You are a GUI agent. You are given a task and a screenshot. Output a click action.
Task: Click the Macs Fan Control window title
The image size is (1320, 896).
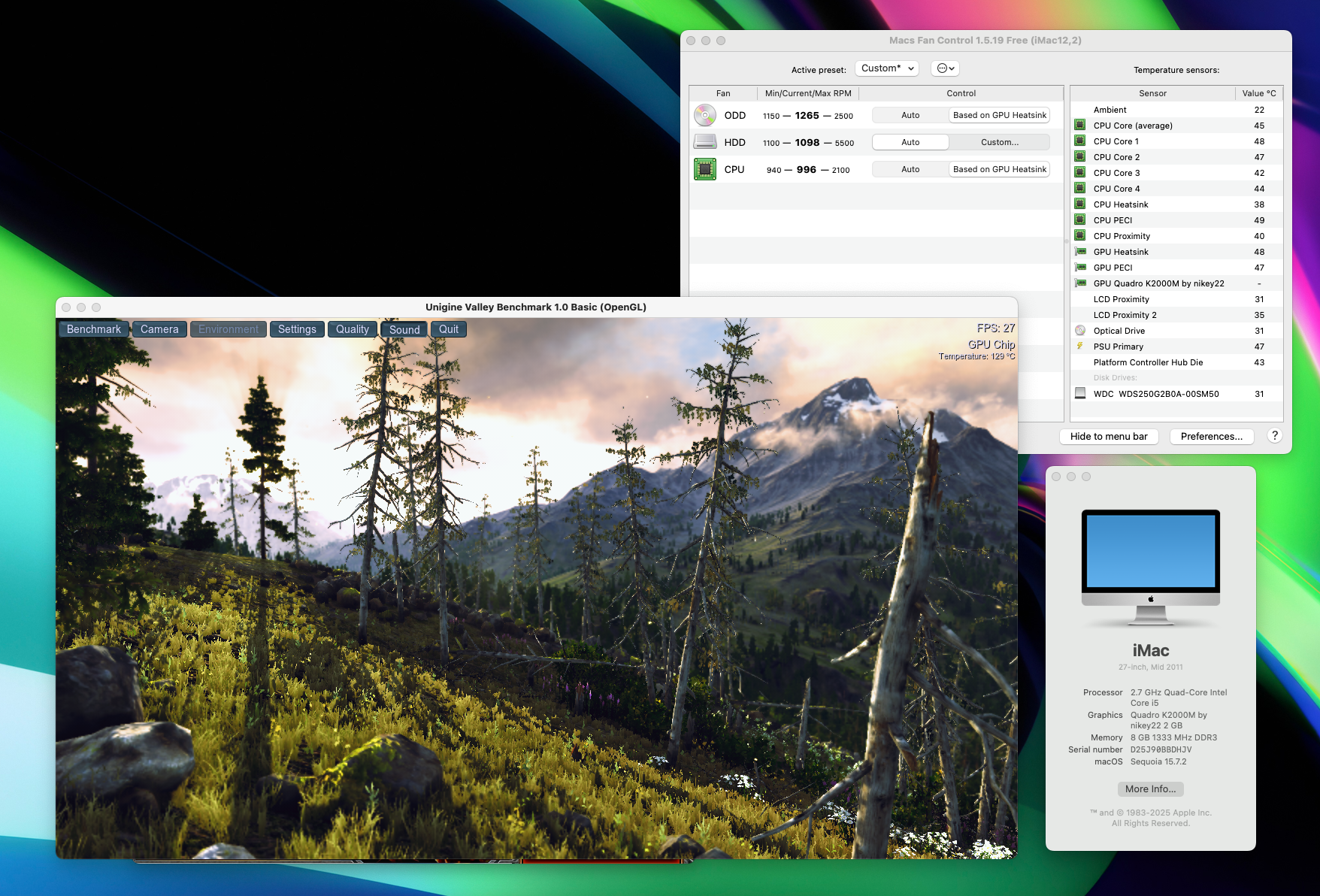[x=985, y=41]
